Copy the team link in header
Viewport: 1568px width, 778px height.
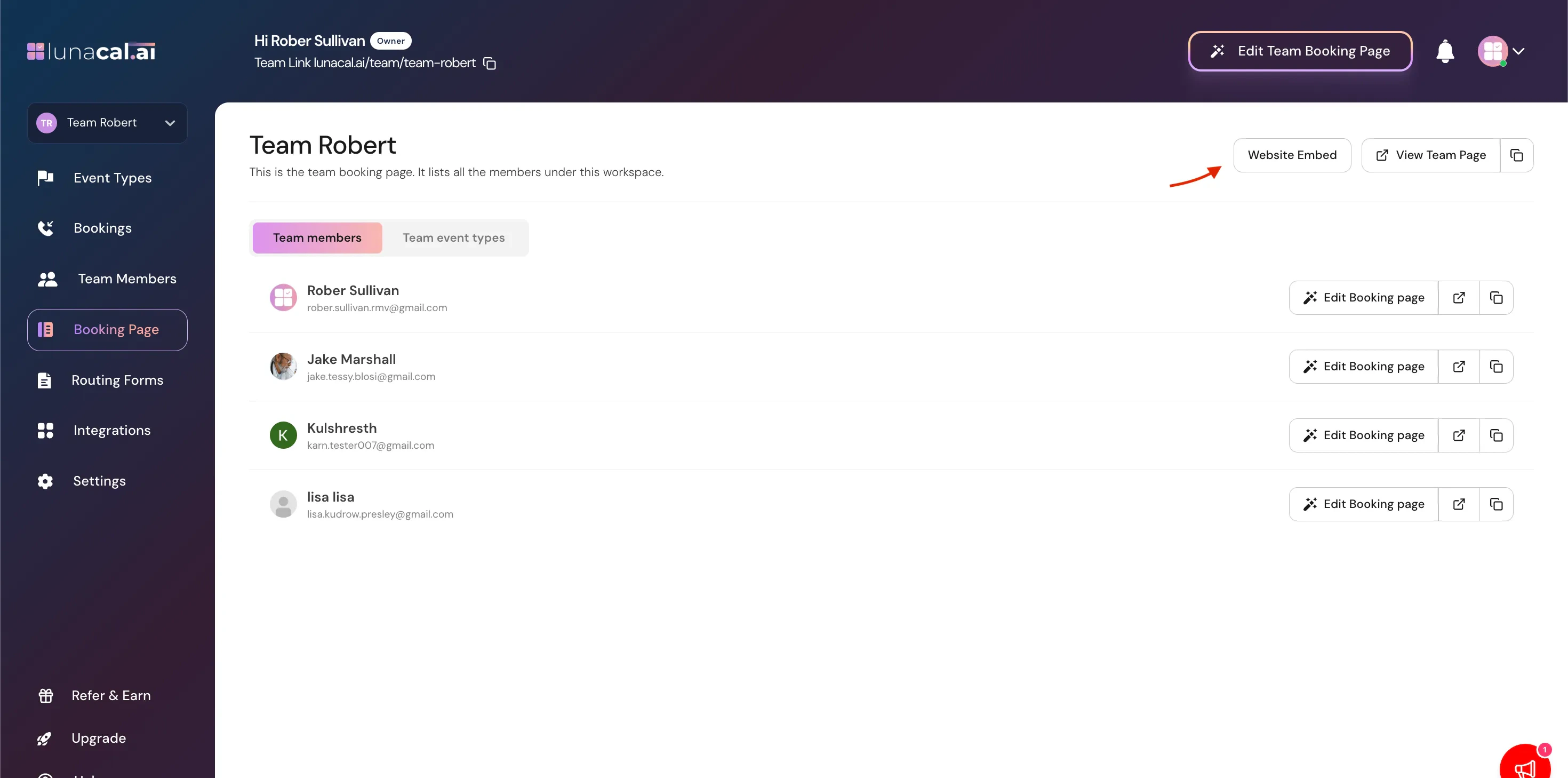pyautogui.click(x=490, y=63)
